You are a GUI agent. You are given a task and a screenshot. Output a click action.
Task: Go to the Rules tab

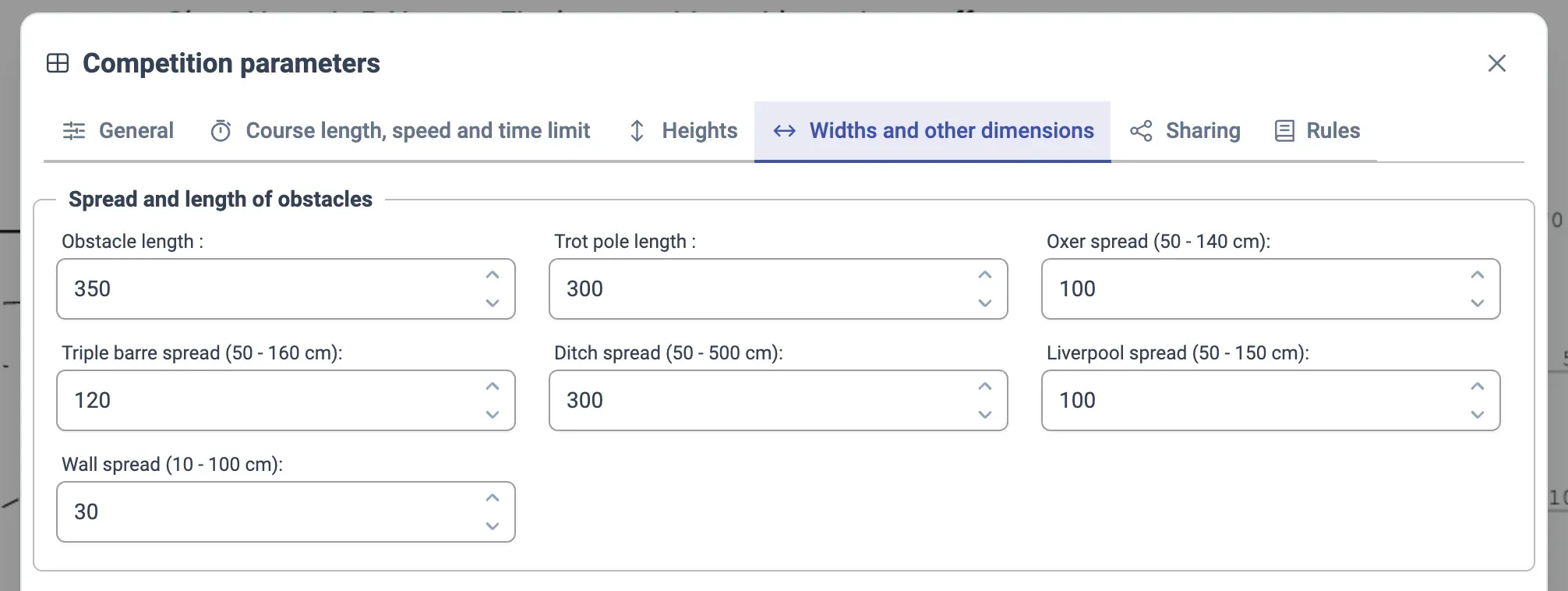(x=1333, y=131)
